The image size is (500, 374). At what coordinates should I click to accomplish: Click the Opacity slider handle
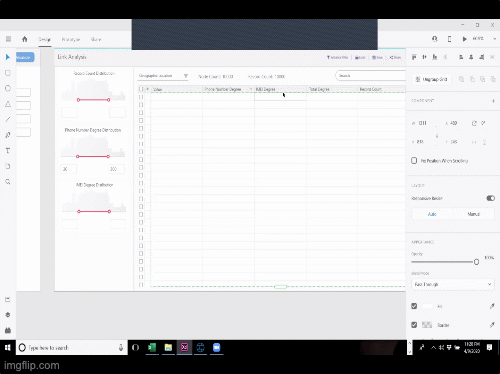tap(476, 262)
